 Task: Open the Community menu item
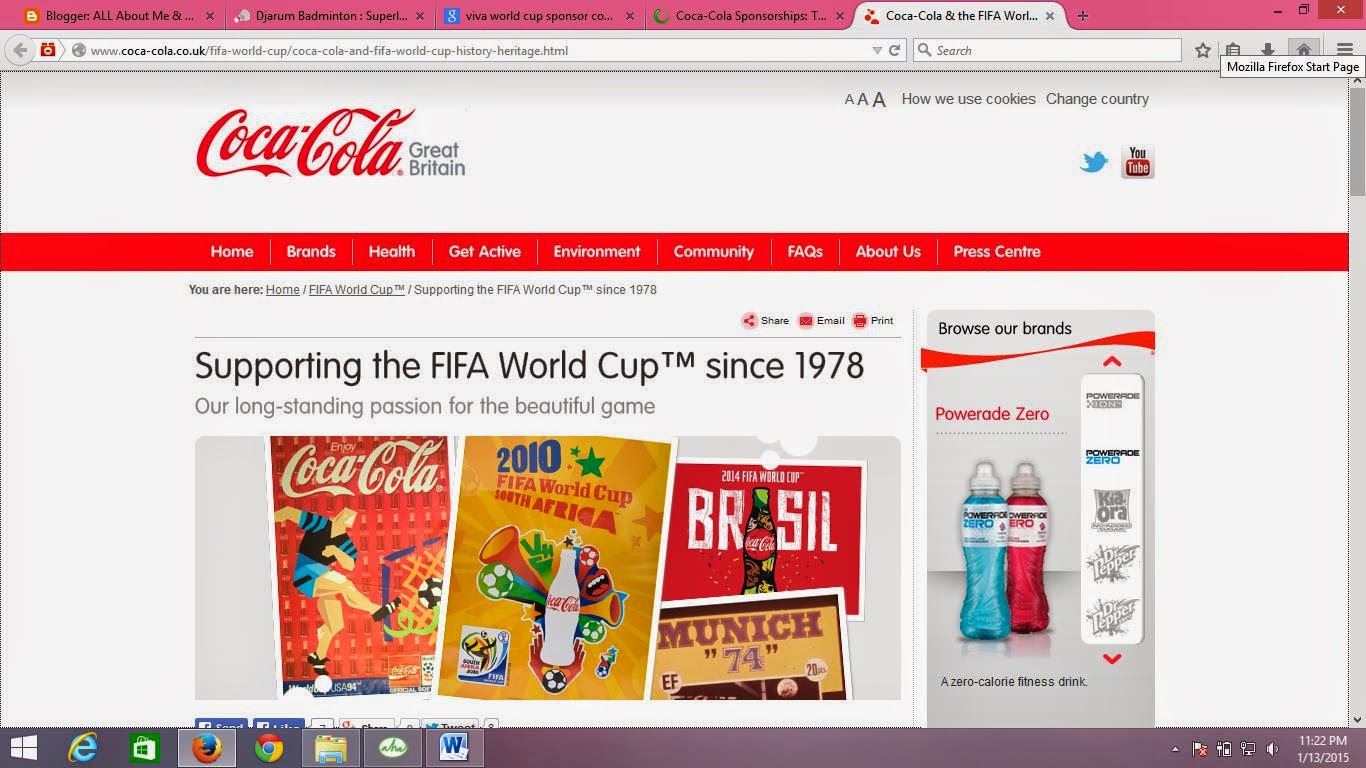pyautogui.click(x=714, y=252)
